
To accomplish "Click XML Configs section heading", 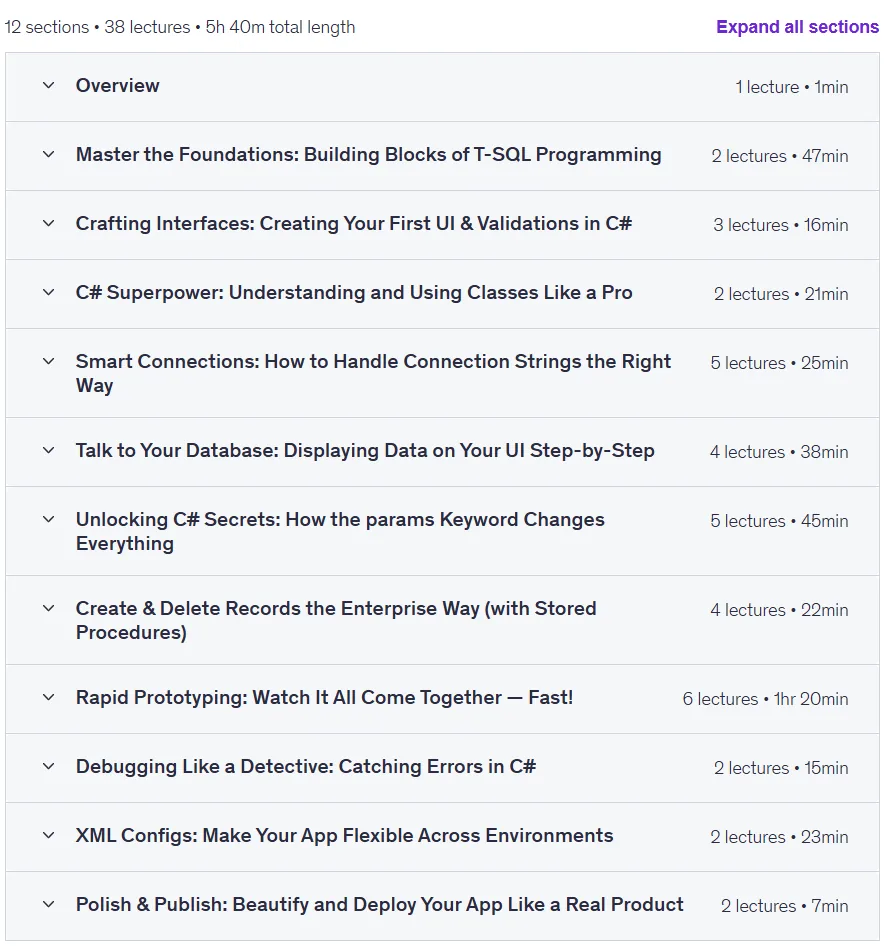I will tap(344, 836).
